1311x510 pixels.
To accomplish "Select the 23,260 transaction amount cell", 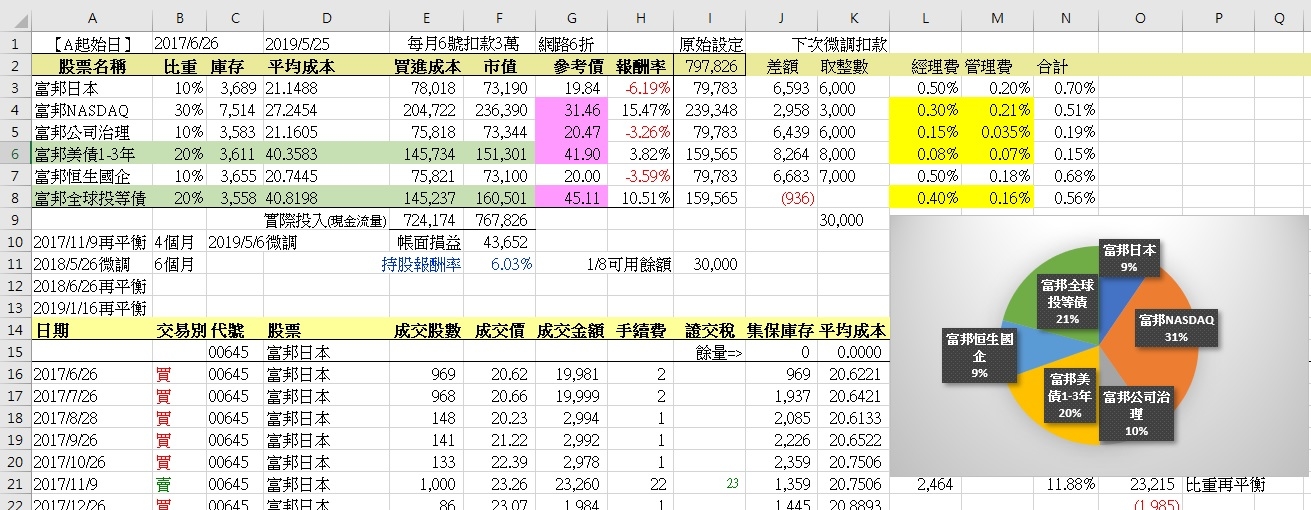I will 571,484.
